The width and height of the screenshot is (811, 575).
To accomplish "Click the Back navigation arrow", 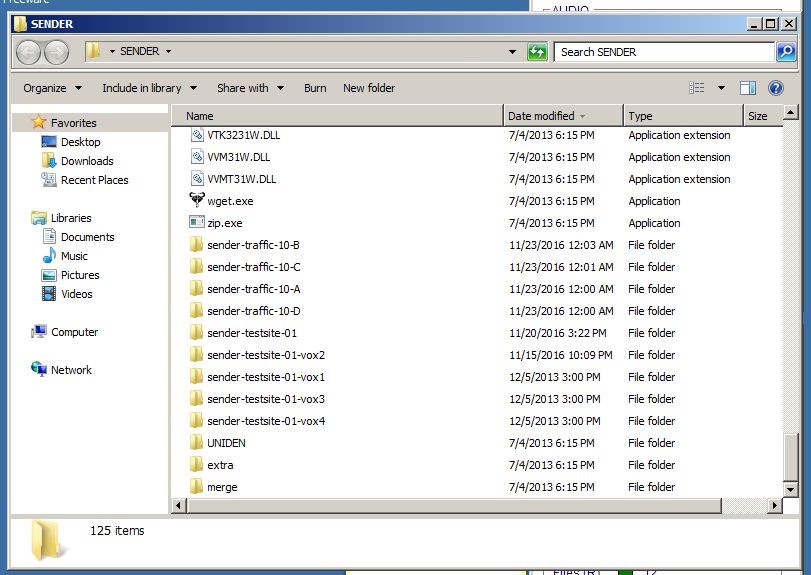I will (x=28, y=52).
